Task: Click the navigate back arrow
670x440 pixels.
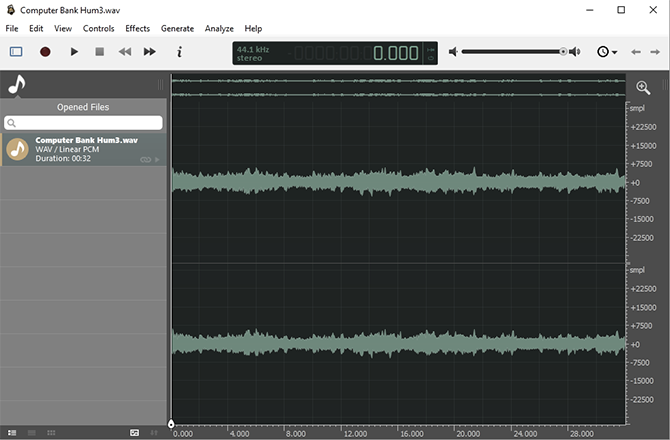Action: [x=636, y=52]
